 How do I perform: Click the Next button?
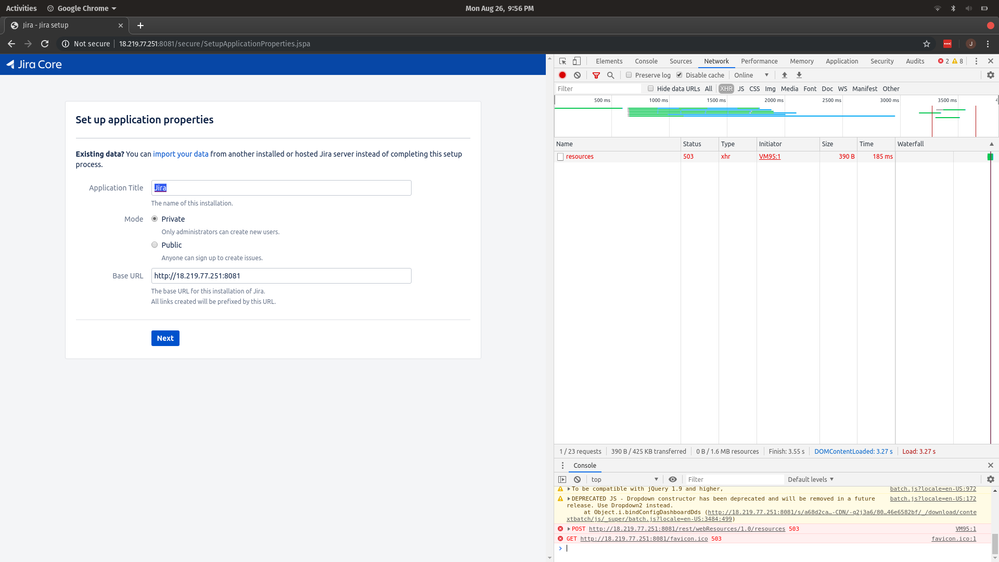tap(165, 338)
